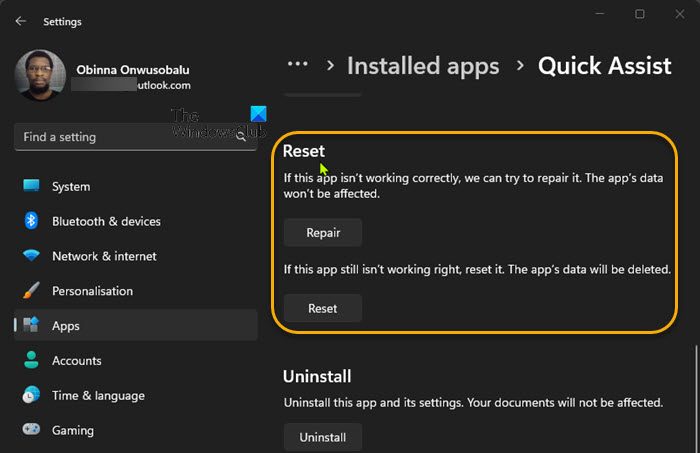The width and height of the screenshot is (700, 453).
Task: Click the search magnifier icon
Action: [241, 137]
